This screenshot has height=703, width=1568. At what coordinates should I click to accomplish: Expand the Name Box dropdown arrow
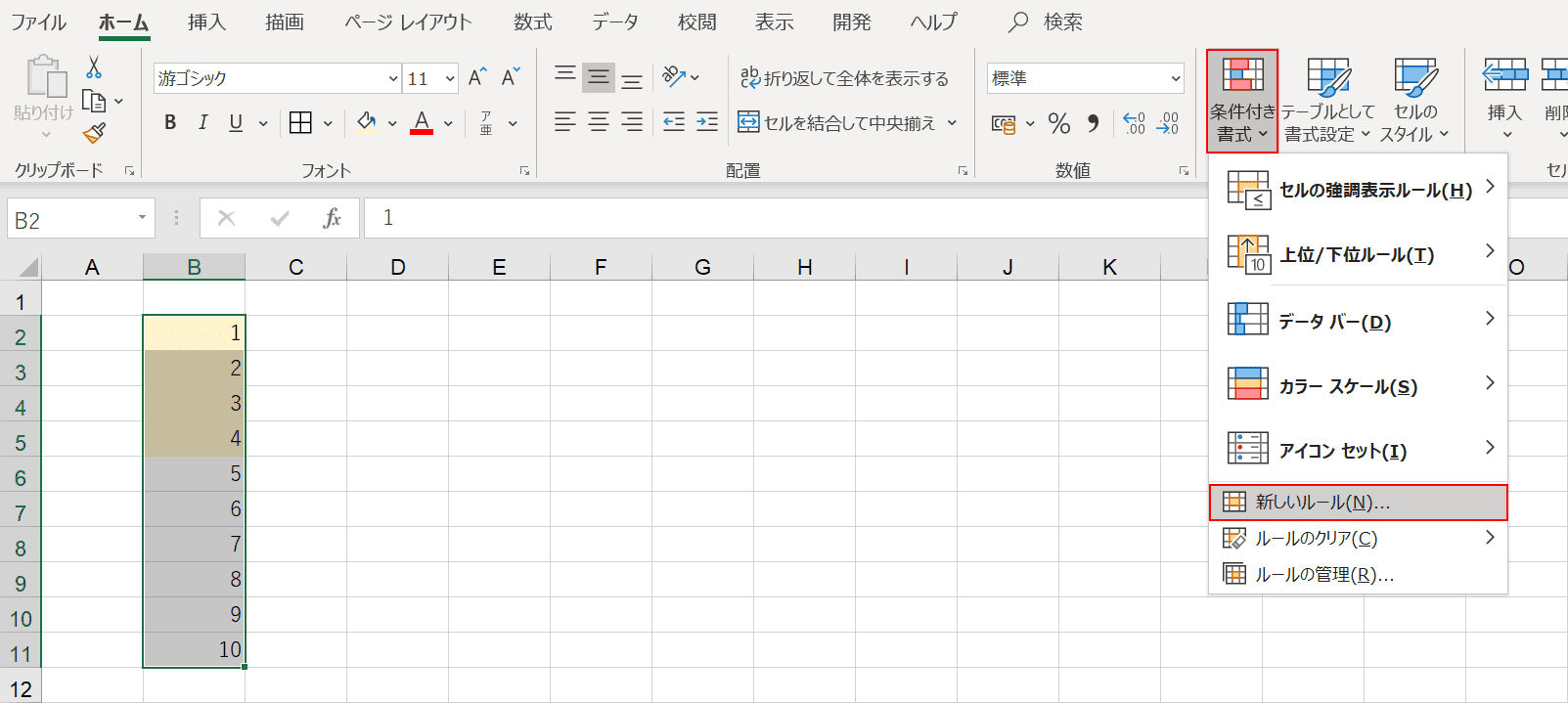point(142,218)
